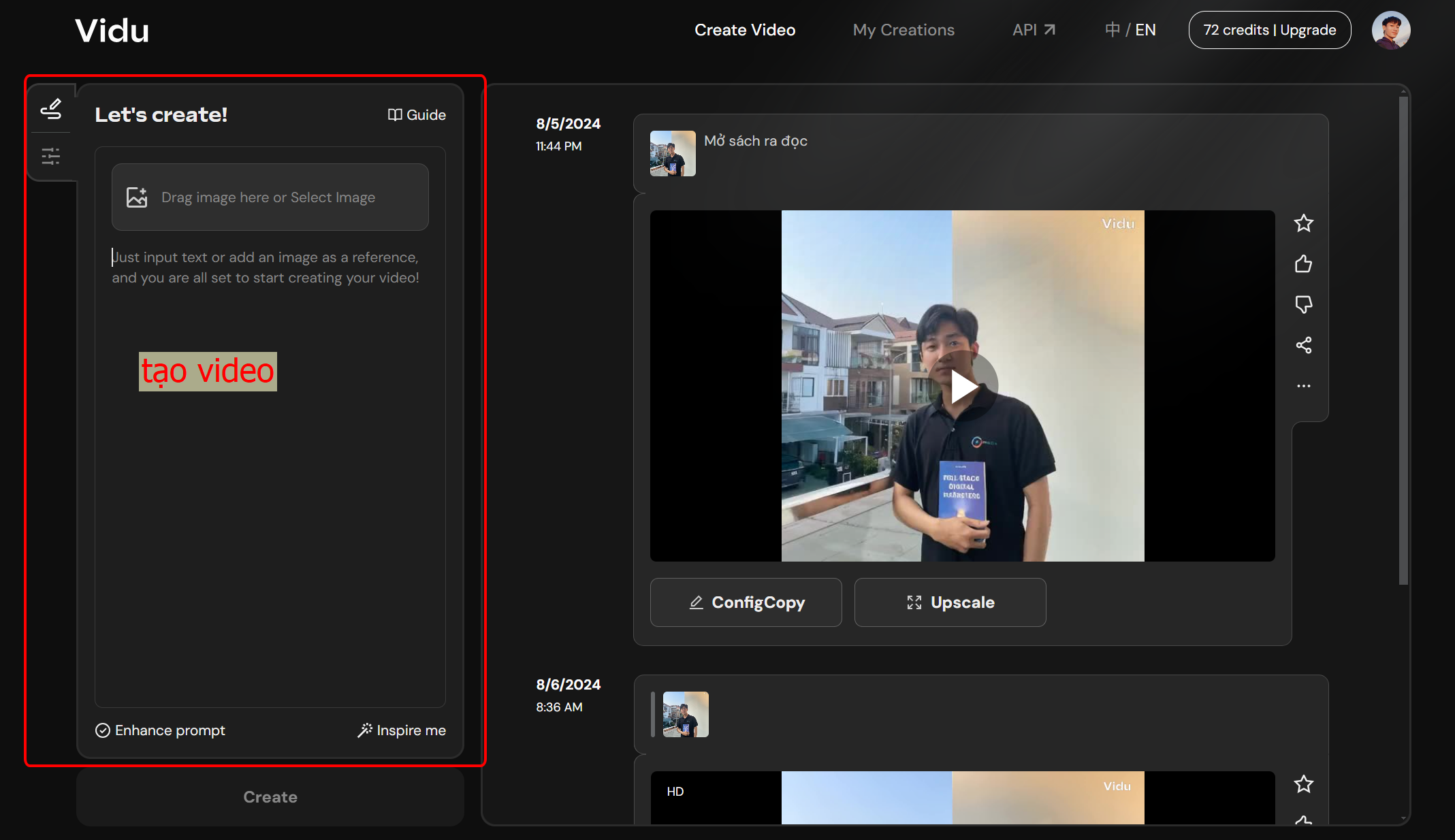Switch the interface language to Chinese
1455x840 pixels.
point(1111,29)
